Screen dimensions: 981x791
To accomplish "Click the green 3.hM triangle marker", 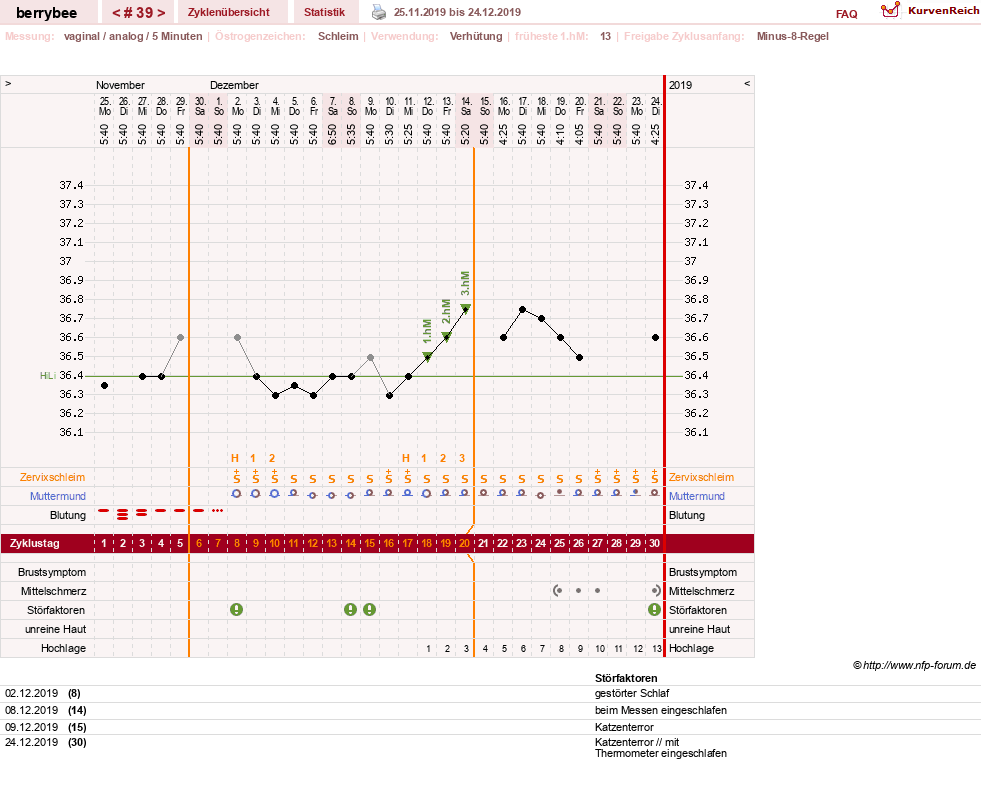I will (x=465, y=308).
